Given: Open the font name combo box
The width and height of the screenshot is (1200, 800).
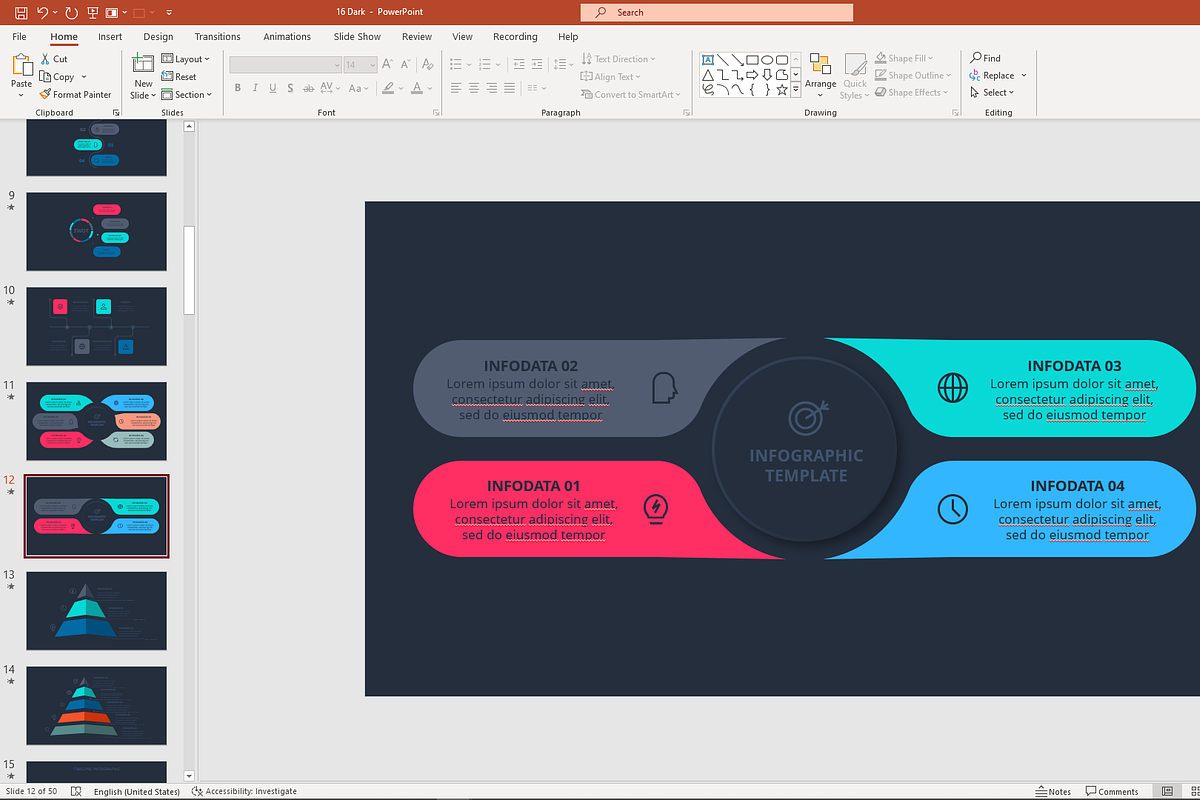Looking at the screenshot, I should (285, 64).
